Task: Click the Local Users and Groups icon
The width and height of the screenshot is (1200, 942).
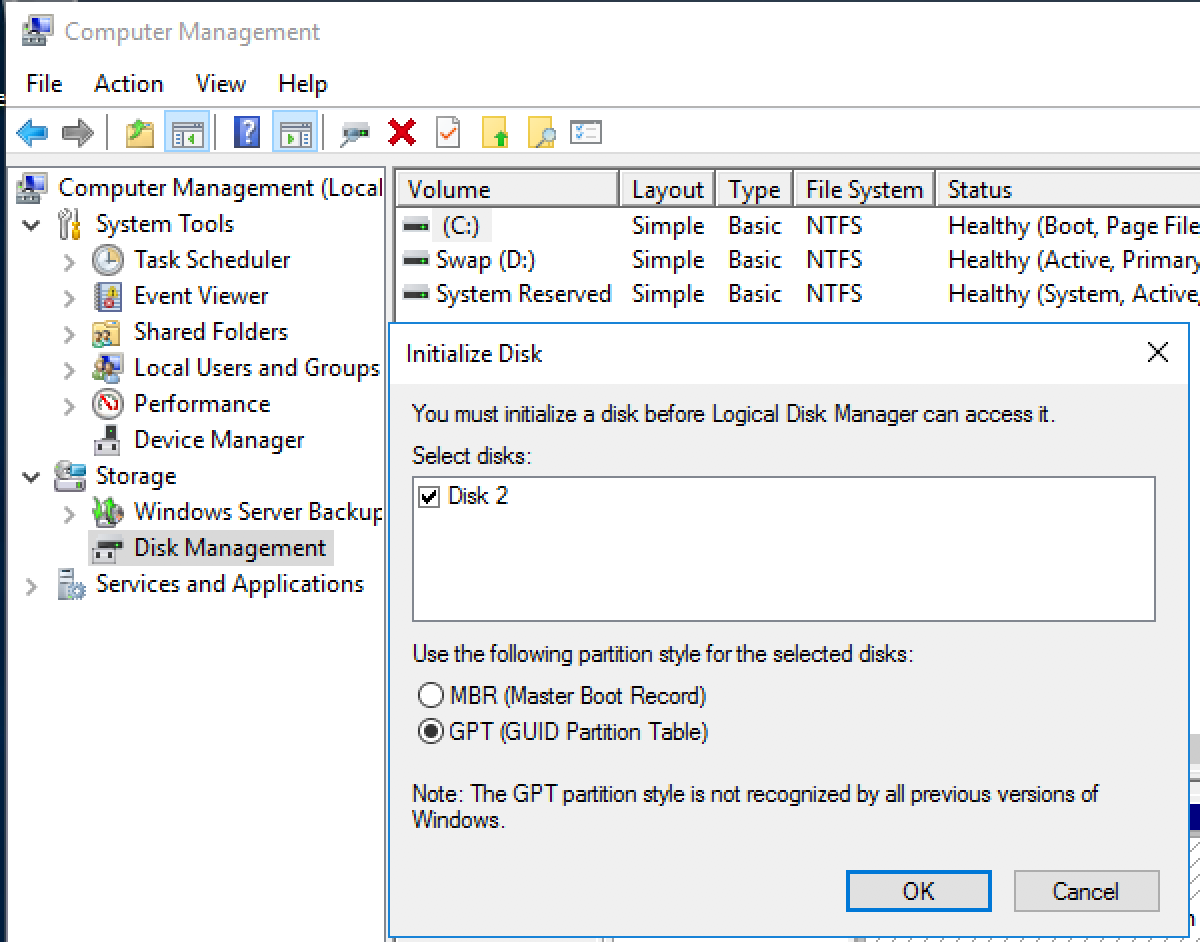Action: click(x=107, y=368)
